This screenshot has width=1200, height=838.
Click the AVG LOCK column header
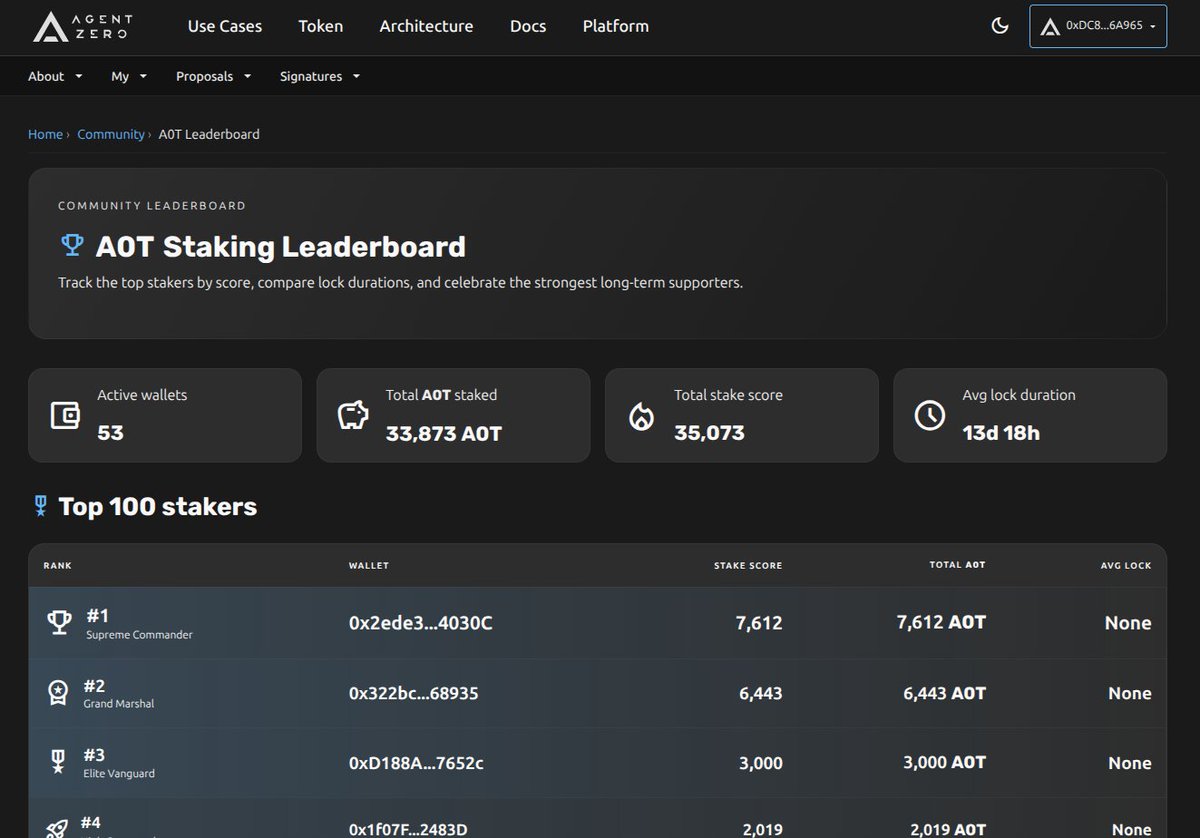point(1126,566)
